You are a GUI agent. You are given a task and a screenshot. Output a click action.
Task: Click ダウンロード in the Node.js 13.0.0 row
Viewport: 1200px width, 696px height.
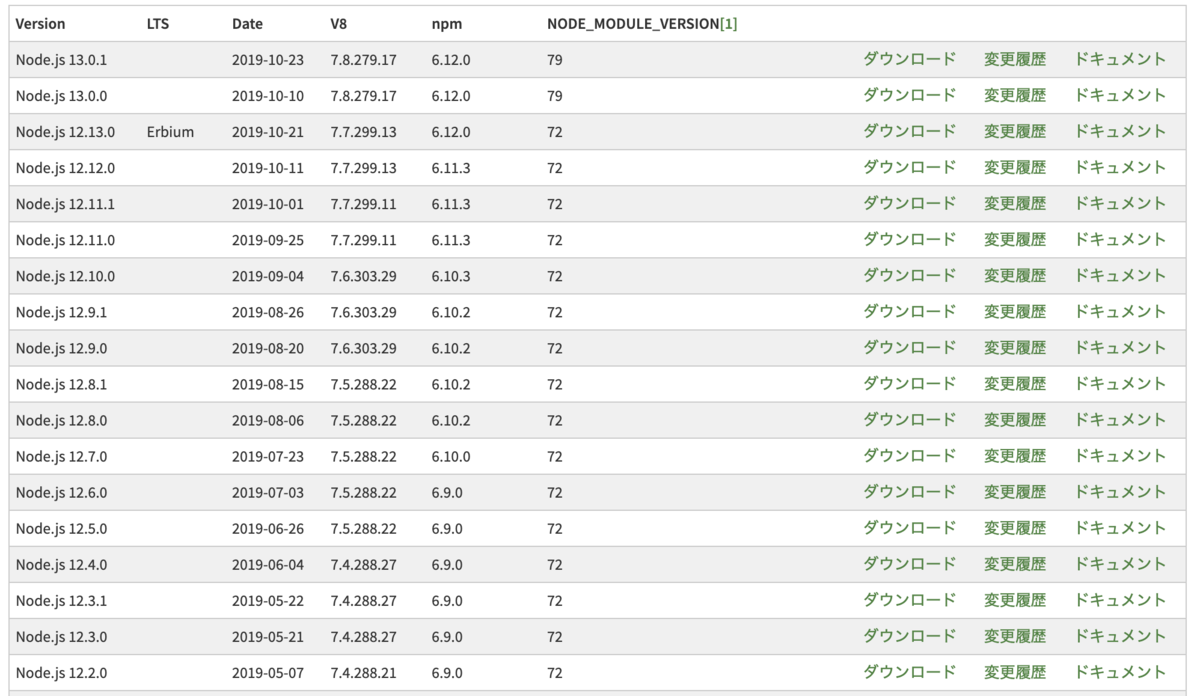point(910,95)
